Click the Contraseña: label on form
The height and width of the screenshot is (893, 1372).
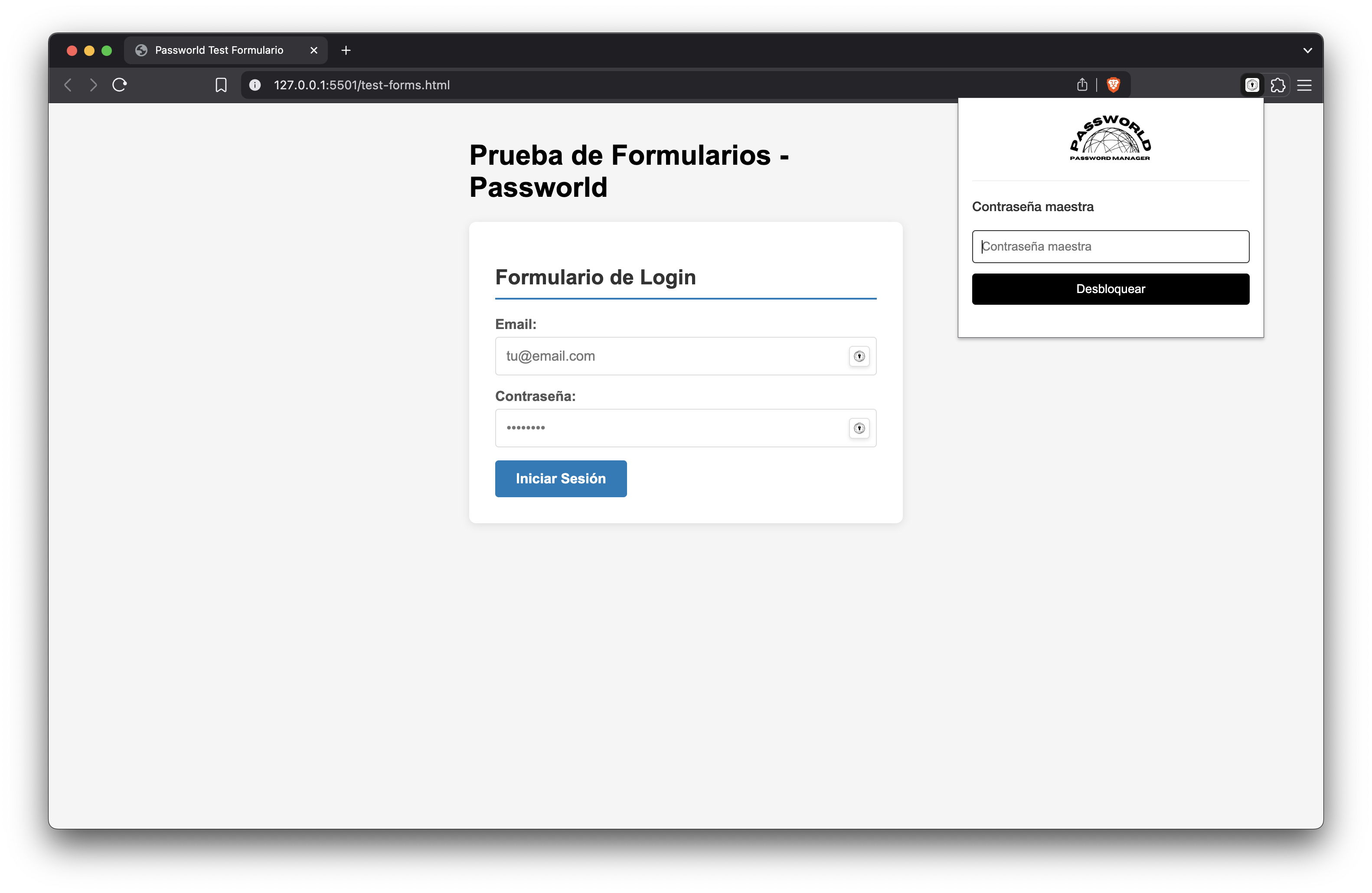pos(535,396)
